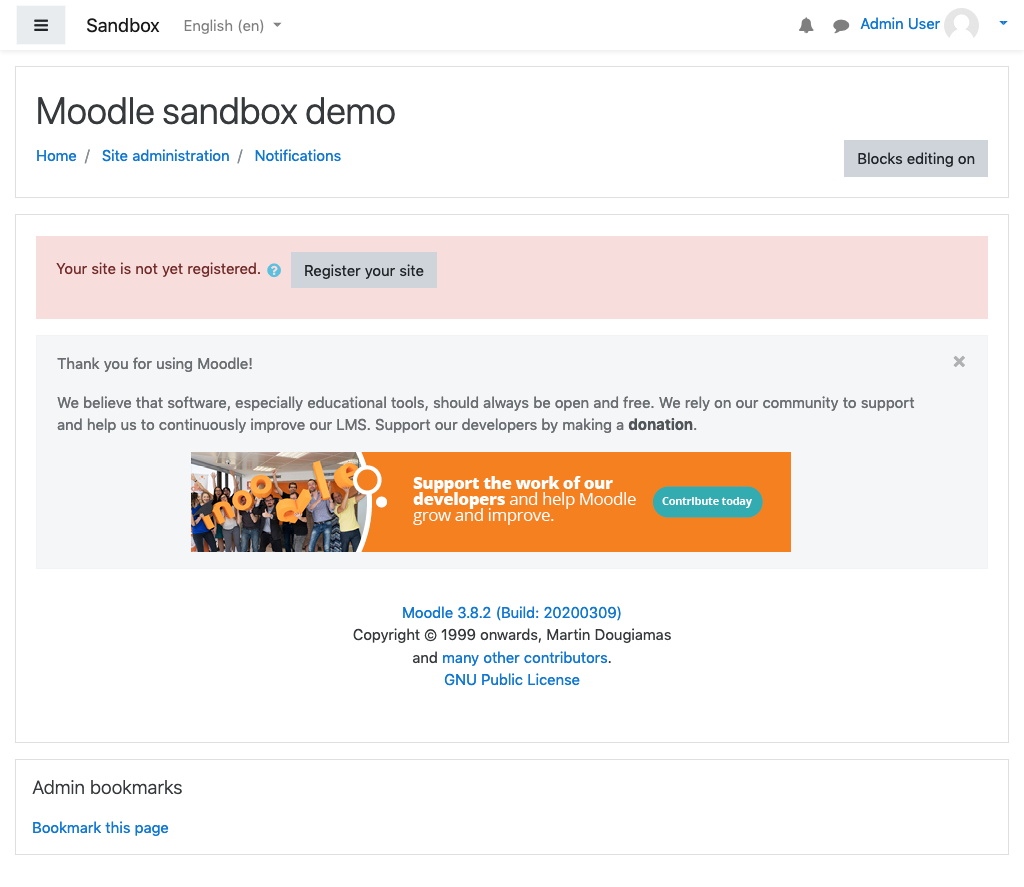Dismiss the Thank you for using Moodle notice

[x=959, y=362]
